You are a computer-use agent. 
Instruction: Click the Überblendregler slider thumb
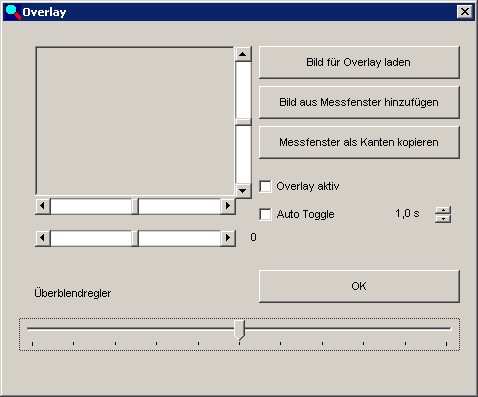(x=239, y=330)
